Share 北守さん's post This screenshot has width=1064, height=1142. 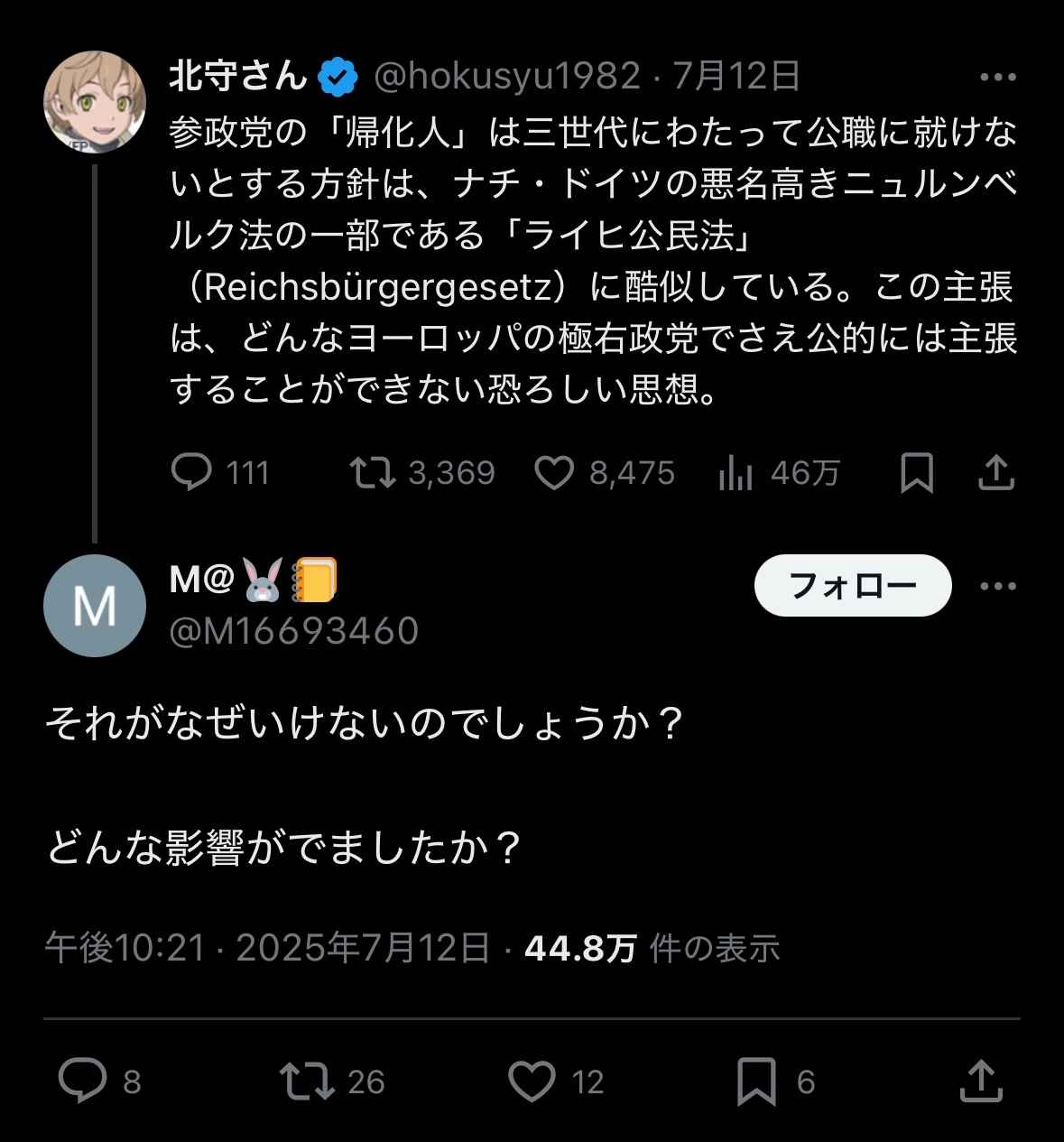coord(996,472)
